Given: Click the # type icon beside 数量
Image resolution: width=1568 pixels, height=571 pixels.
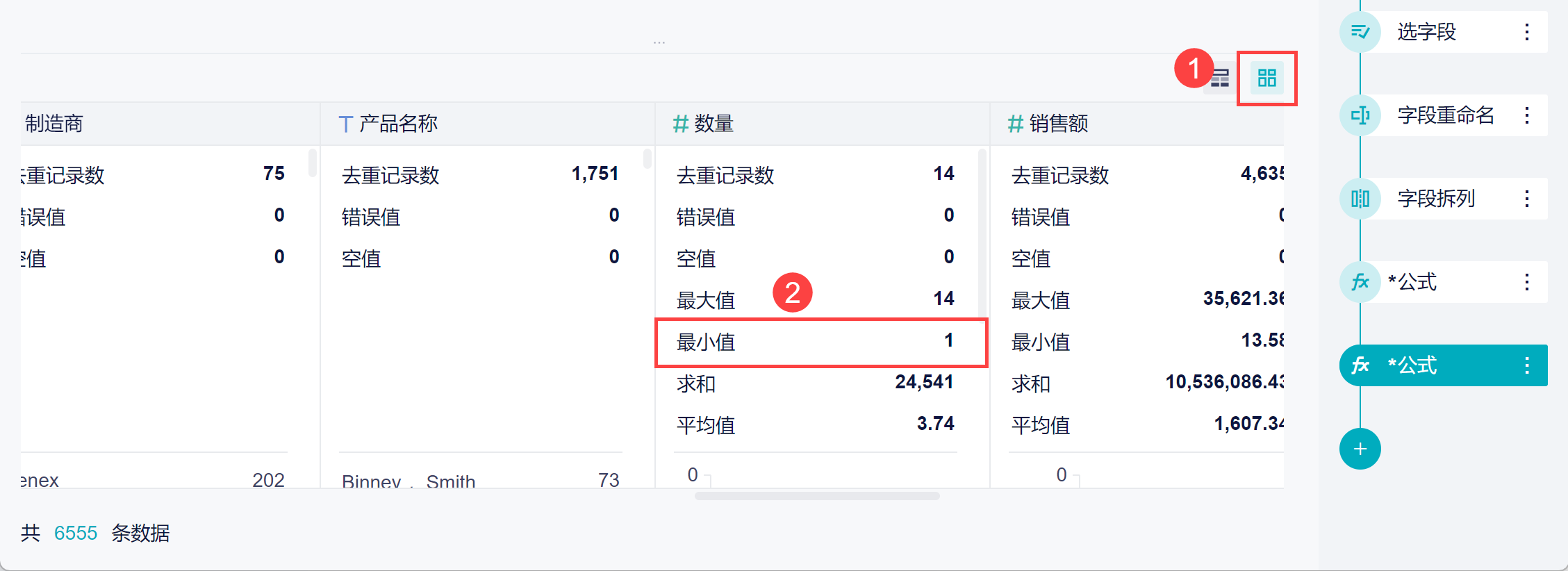Looking at the screenshot, I should (680, 124).
